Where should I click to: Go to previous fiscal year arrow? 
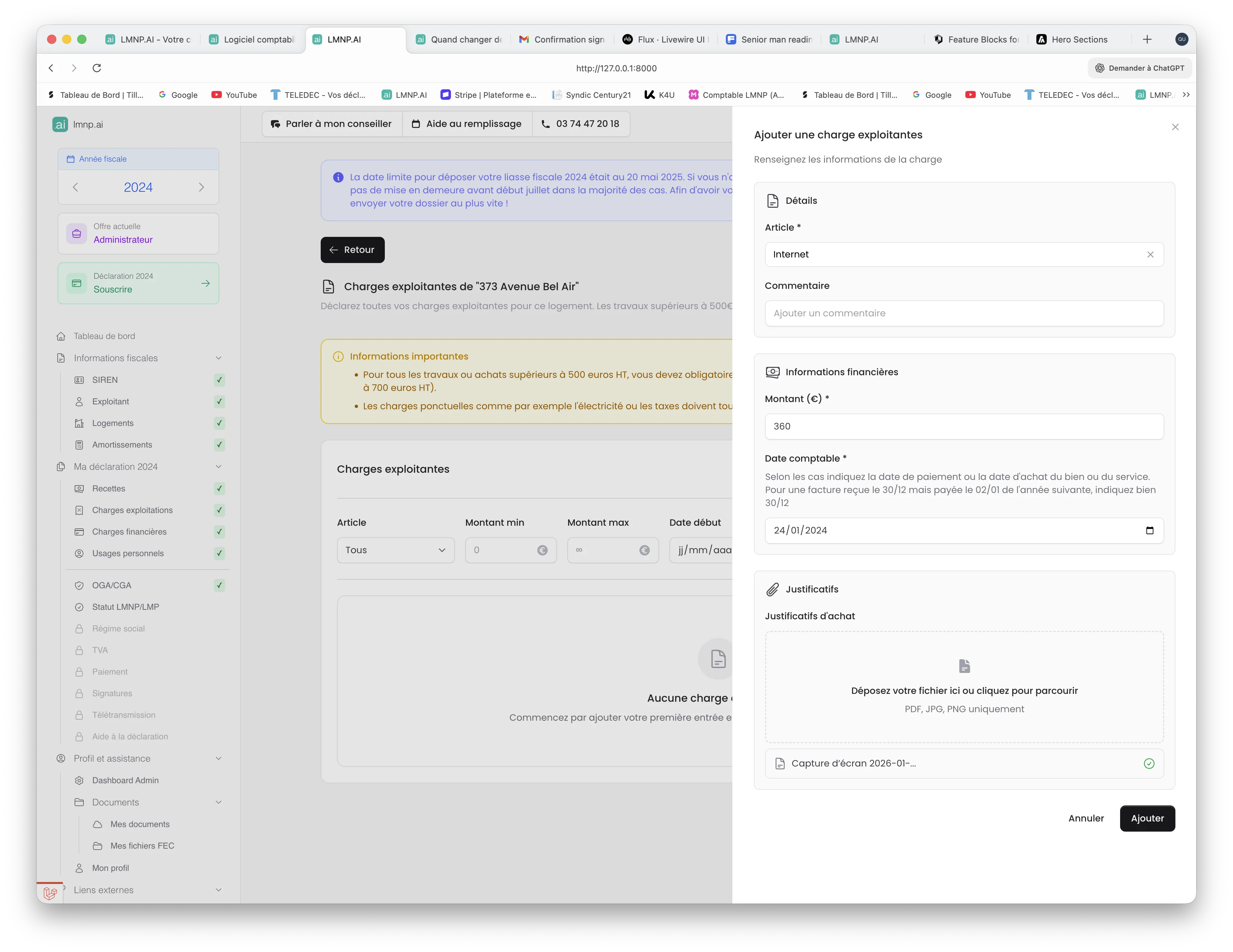point(76,187)
